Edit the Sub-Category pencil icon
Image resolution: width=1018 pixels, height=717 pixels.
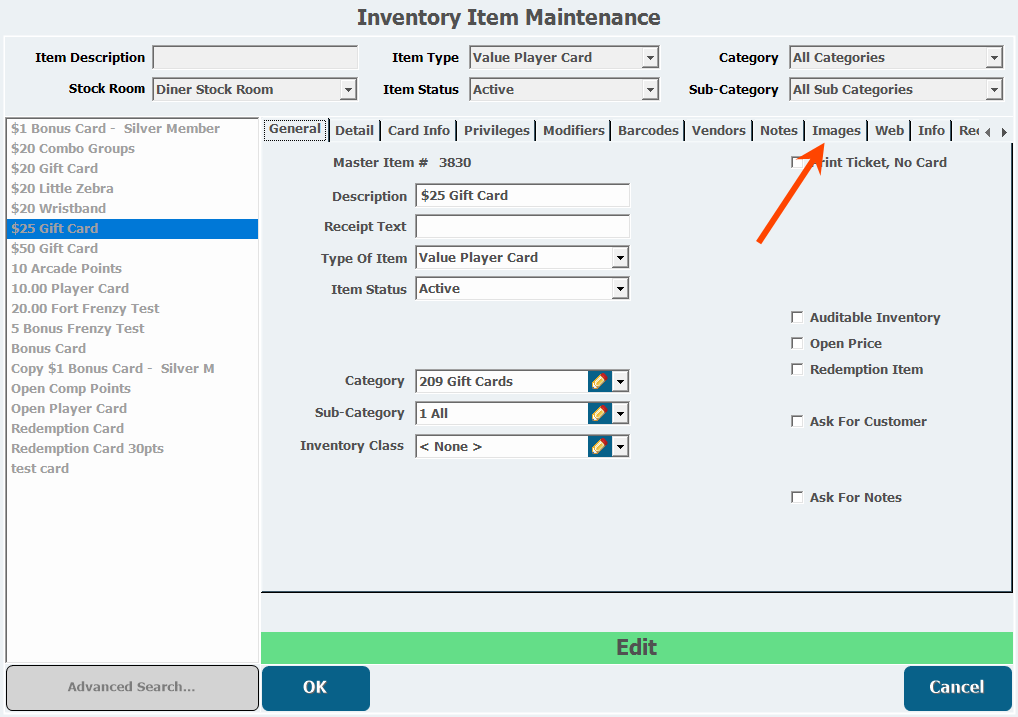coord(599,413)
